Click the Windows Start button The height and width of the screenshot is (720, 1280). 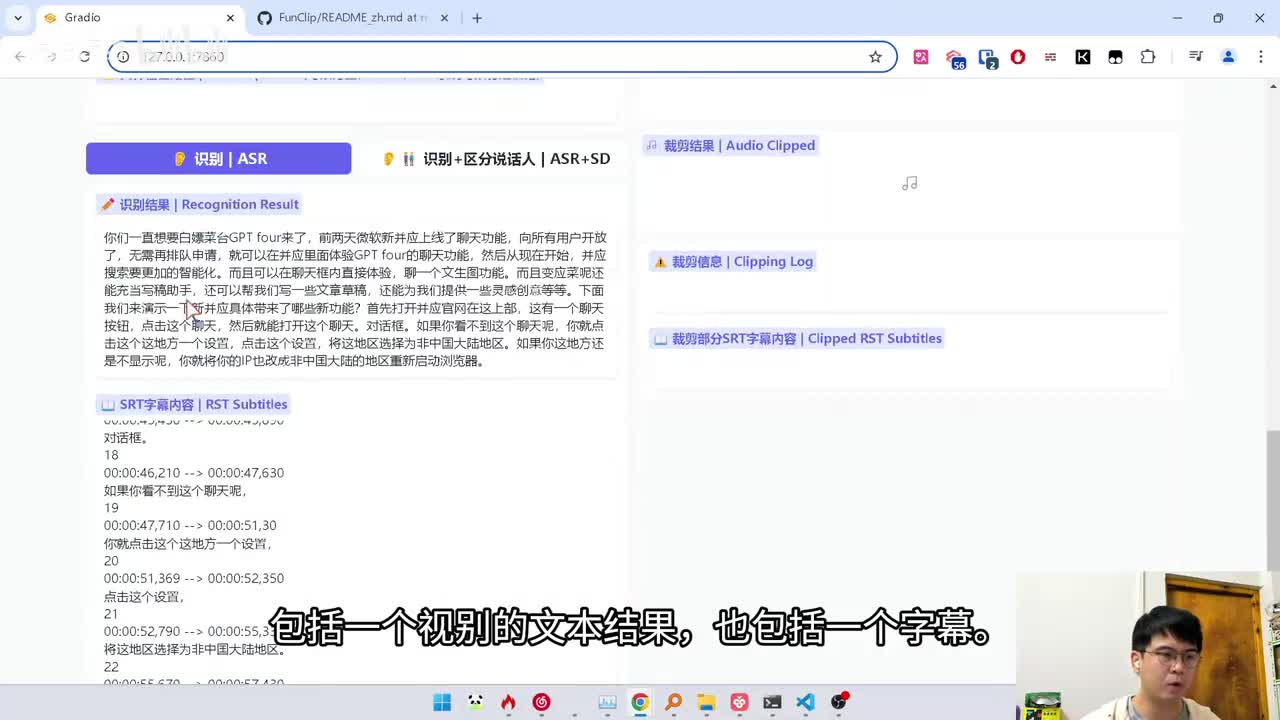point(442,702)
